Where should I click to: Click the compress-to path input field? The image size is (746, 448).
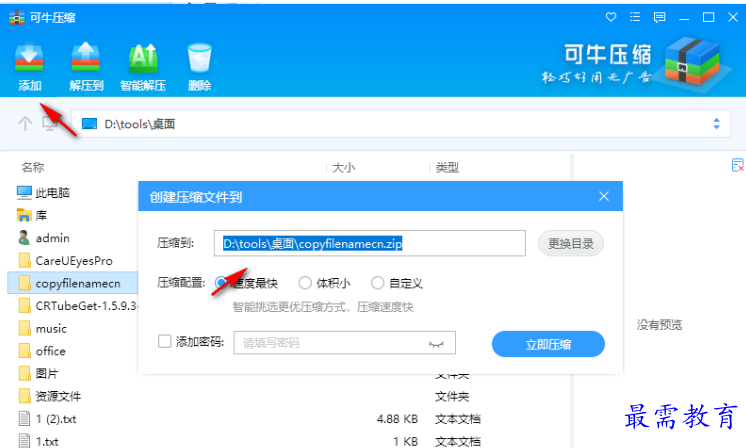tap(370, 243)
